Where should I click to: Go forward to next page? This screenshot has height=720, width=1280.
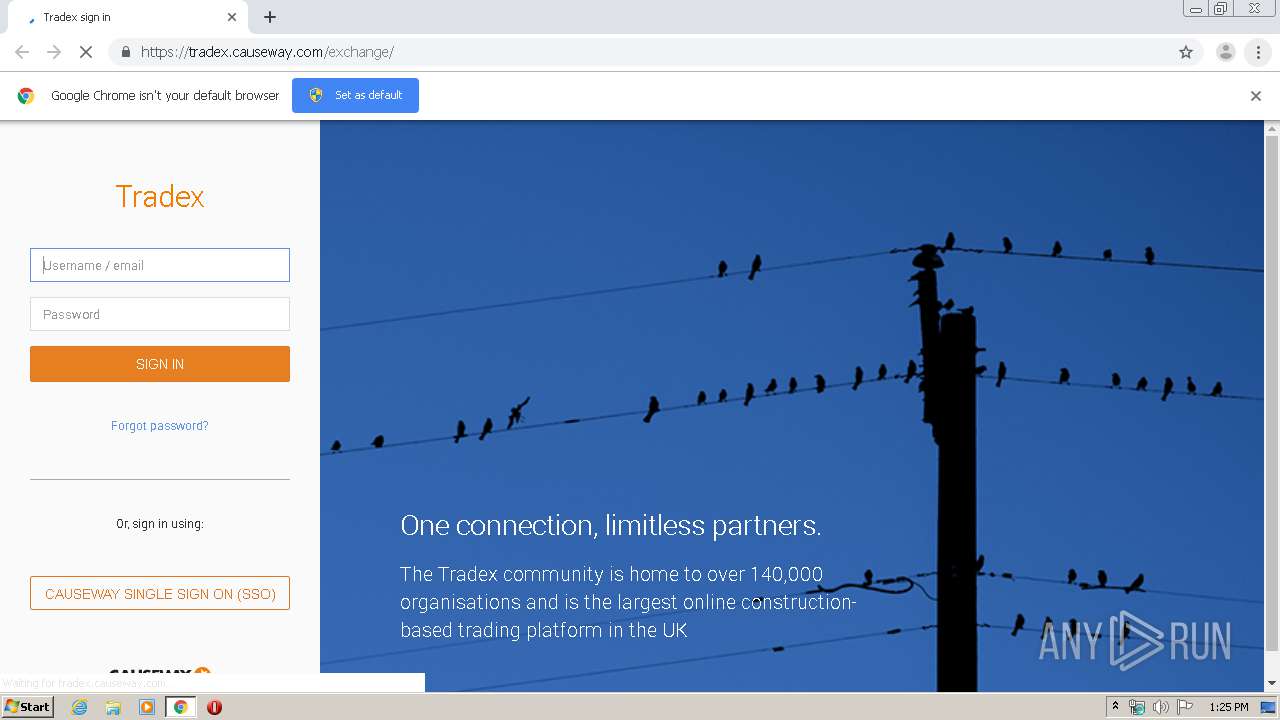pyautogui.click(x=54, y=52)
